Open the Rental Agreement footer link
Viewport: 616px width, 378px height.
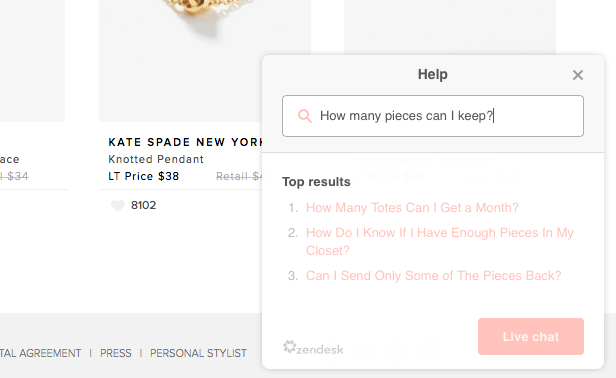tap(40, 353)
